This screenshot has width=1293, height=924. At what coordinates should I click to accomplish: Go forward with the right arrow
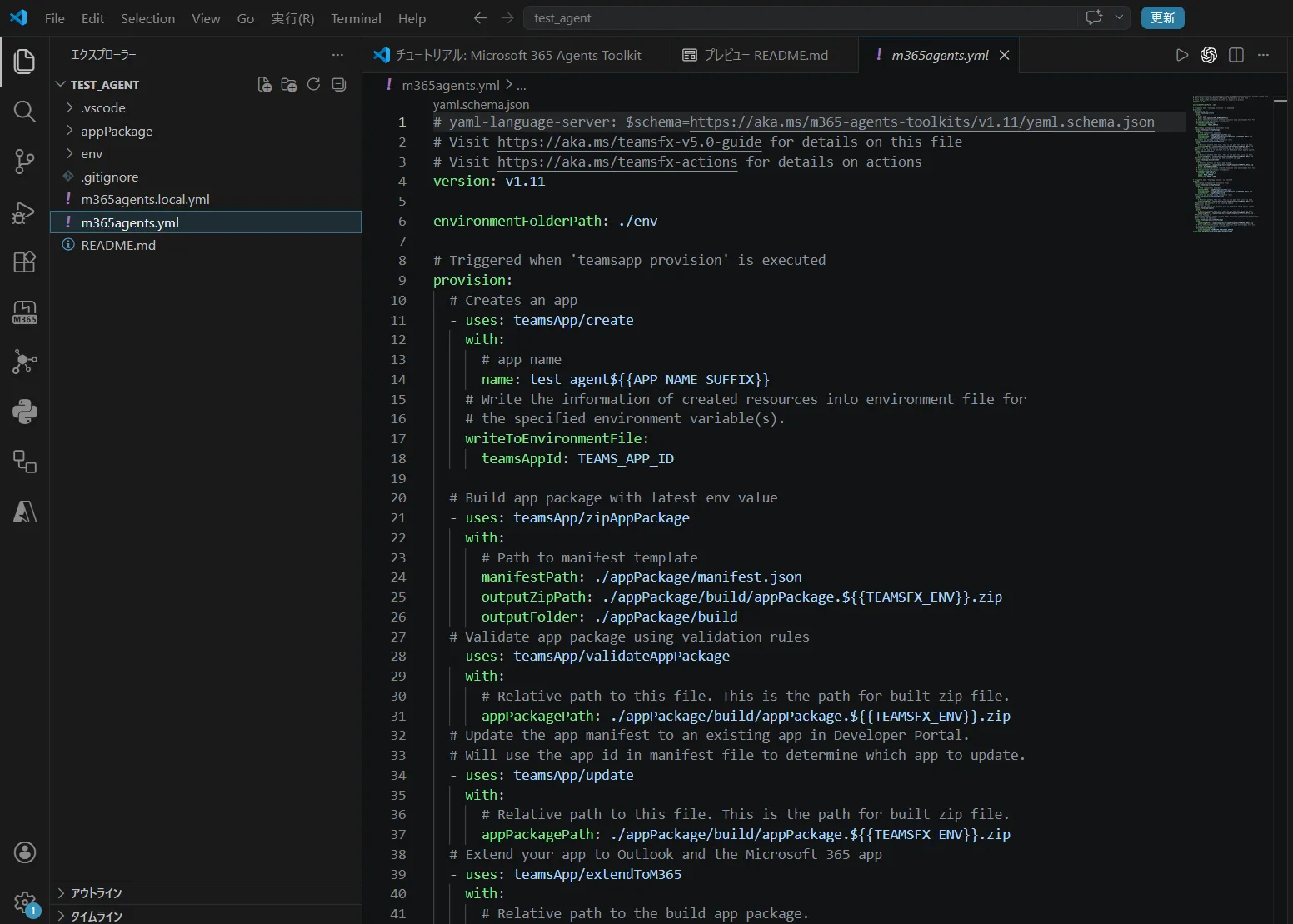[x=507, y=17]
